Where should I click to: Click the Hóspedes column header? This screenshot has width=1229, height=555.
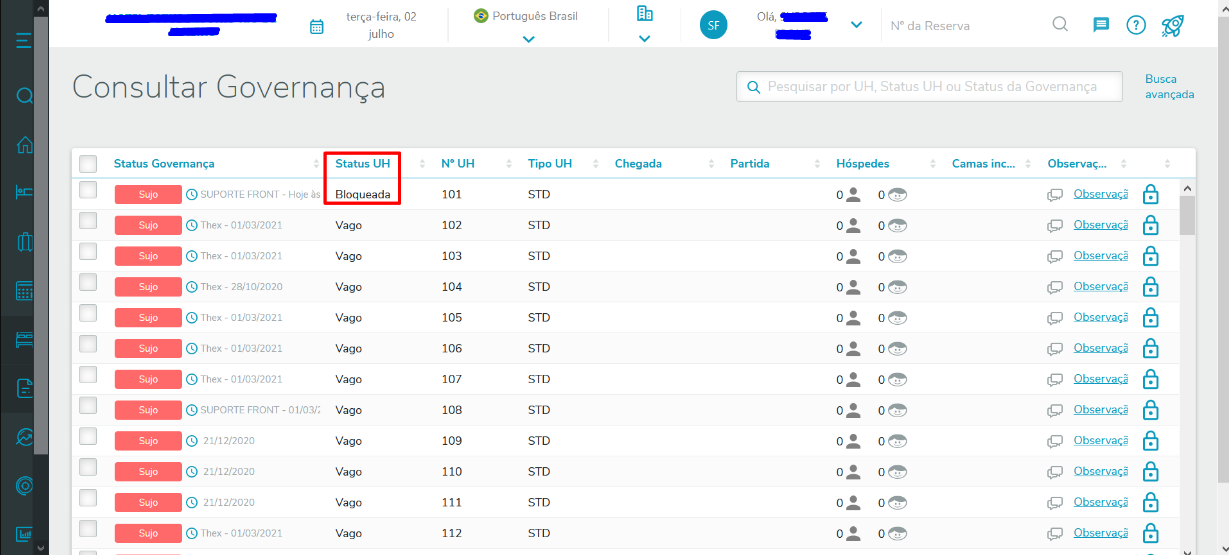[x=863, y=164]
